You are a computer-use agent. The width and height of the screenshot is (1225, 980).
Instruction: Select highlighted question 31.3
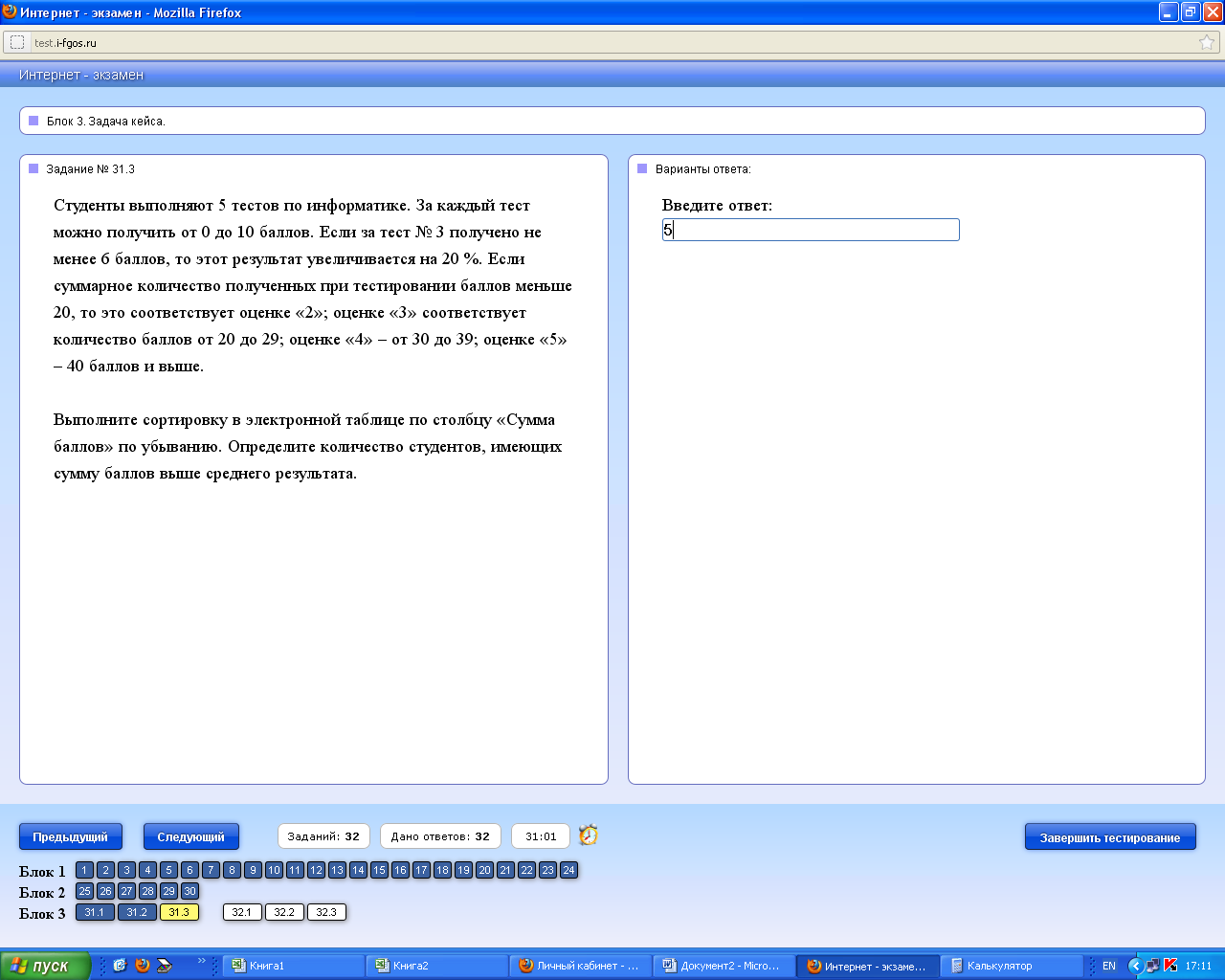pyautogui.click(x=179, y=912)
